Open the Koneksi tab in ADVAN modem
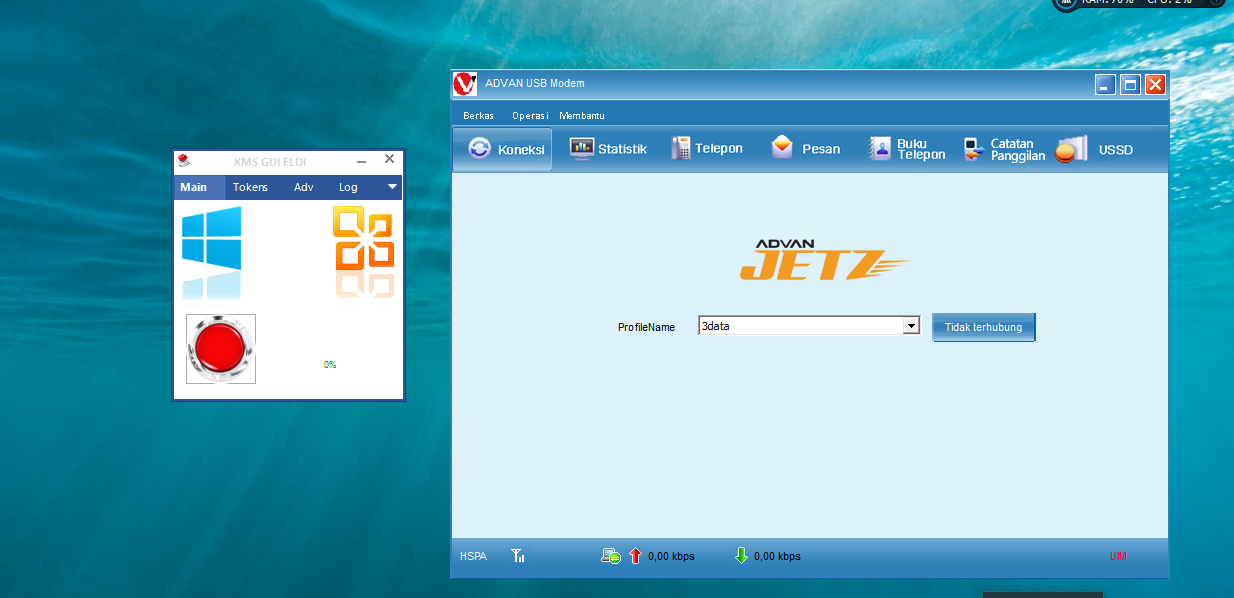Image resolution: width=1234 pixels, height=598 pixels. pos(502,149)
